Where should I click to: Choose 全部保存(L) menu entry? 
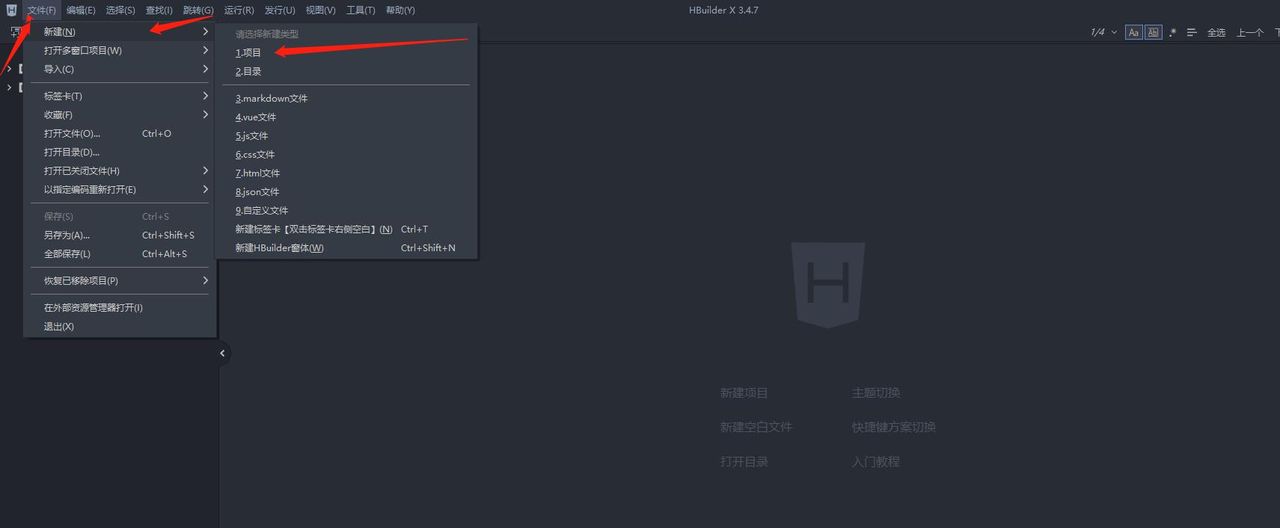click(x=120, y=254)
